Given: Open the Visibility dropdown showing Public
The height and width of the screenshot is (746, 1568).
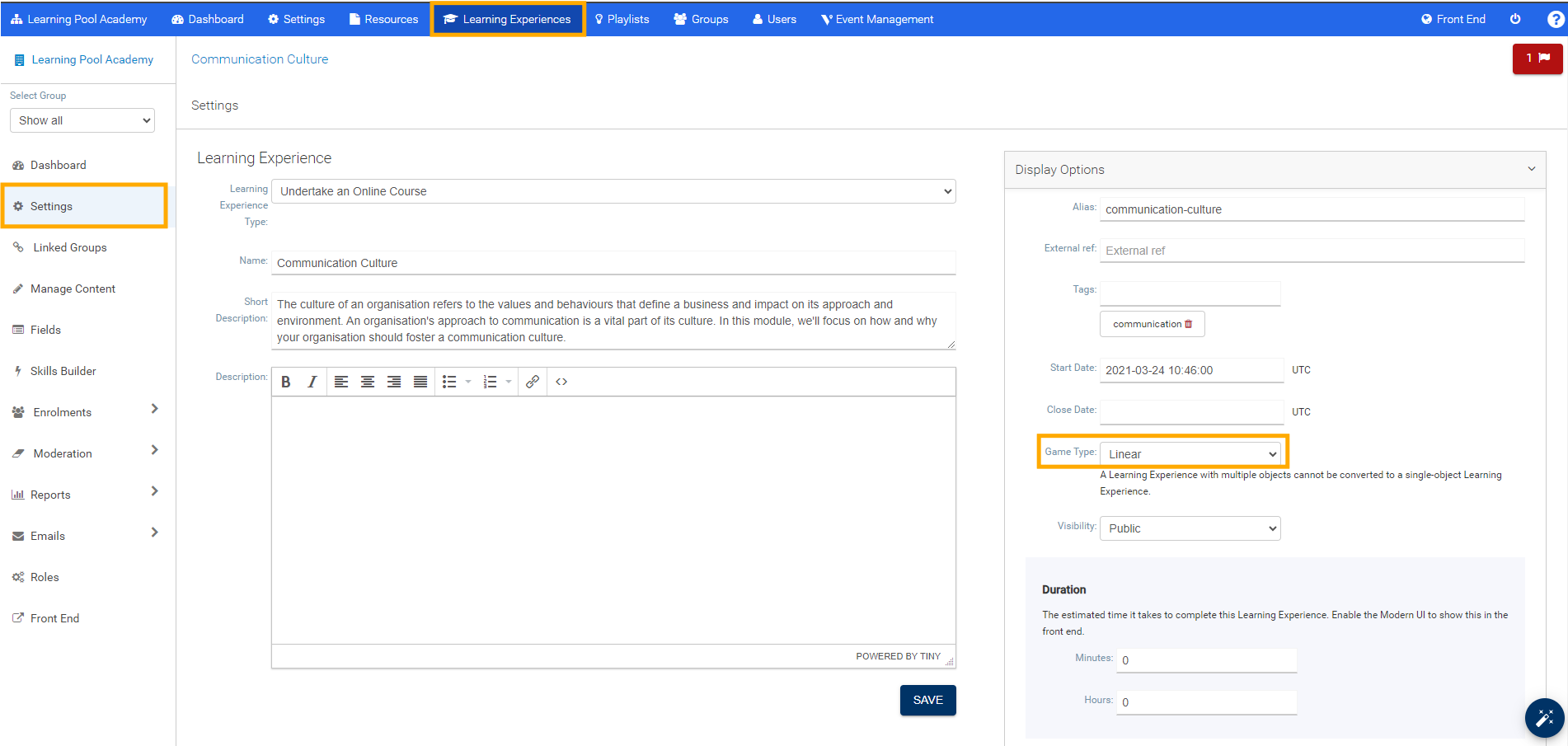Looking at the screenshot, I should pos(1190,528).
